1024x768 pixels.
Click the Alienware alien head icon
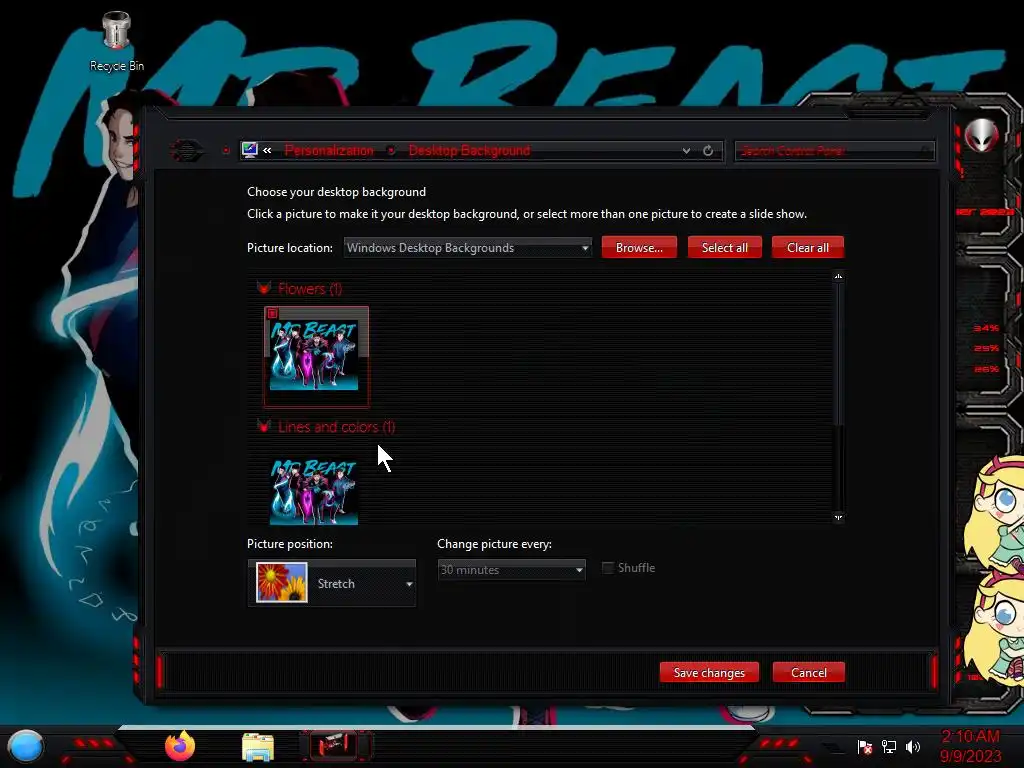click(x=982, y=135)
